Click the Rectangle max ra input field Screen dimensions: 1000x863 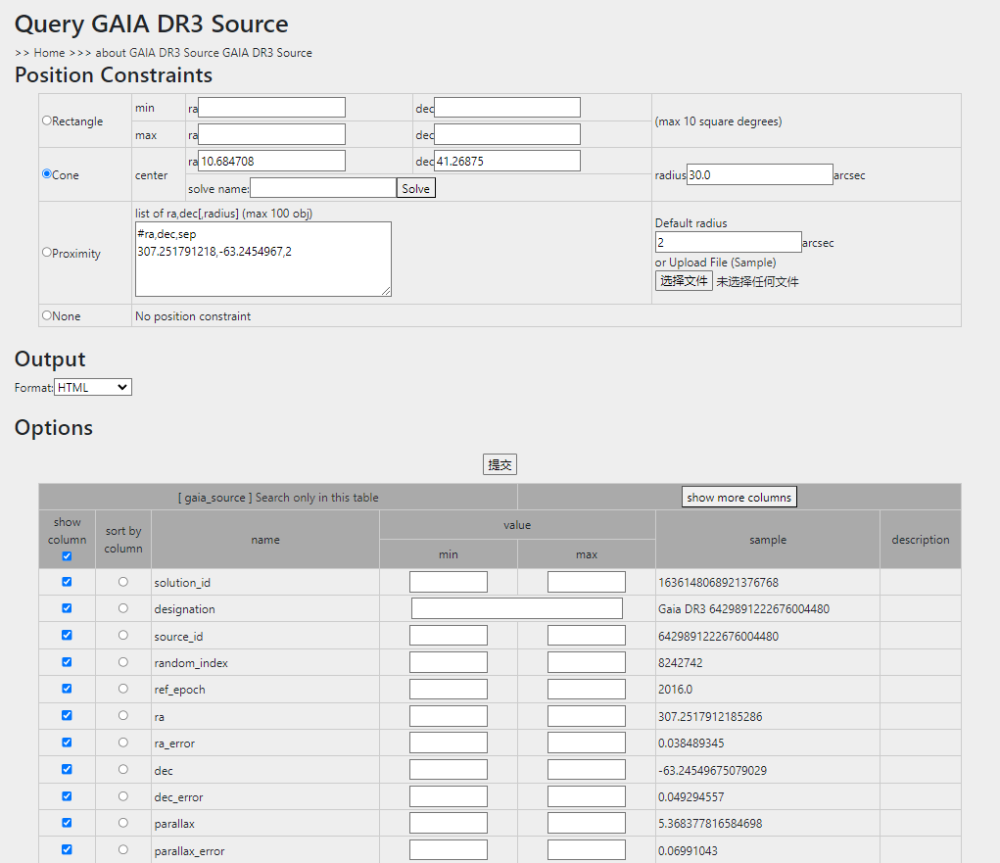[272, 135]
